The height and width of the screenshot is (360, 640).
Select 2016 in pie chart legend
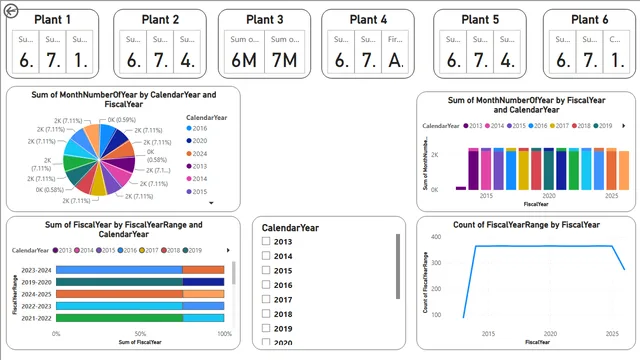click(197, 128)
